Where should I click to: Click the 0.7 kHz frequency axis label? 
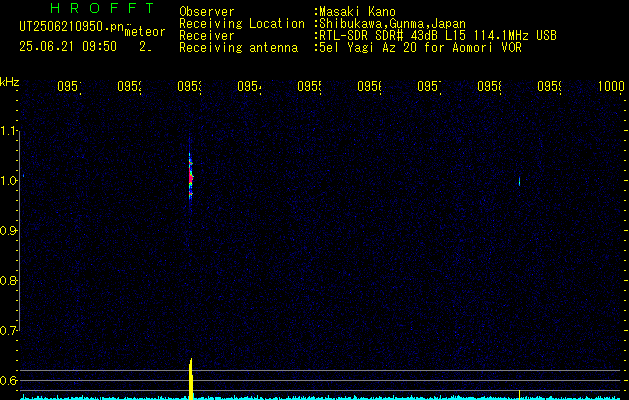[x=10, y=331]
